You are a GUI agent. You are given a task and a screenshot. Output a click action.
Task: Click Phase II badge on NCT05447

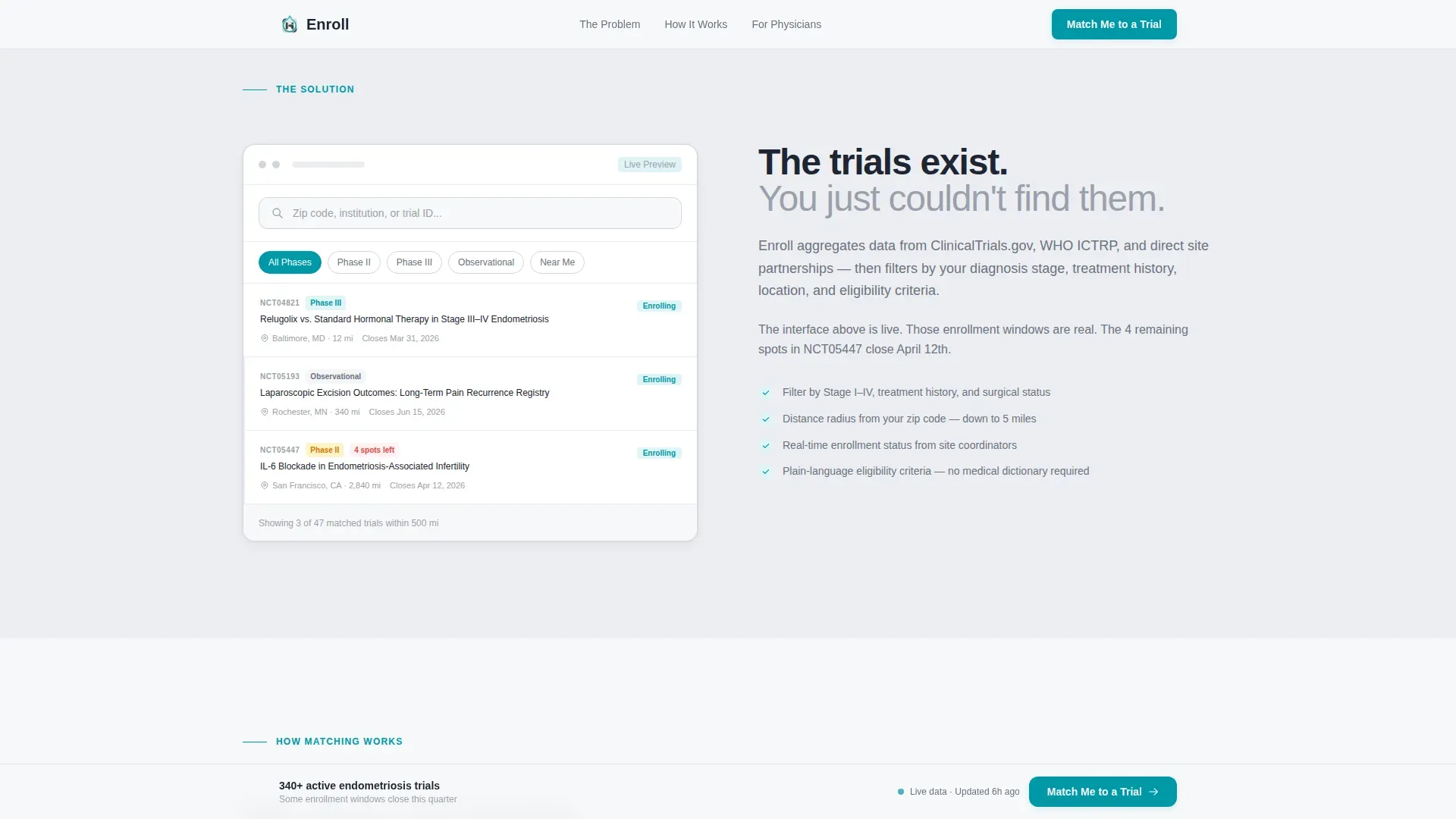coord(325,450)
